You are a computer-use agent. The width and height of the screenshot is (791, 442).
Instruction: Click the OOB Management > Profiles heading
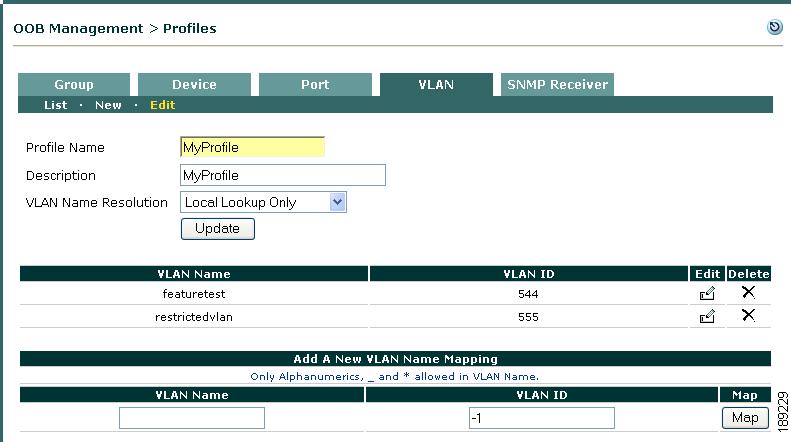[x=115, y=29]
